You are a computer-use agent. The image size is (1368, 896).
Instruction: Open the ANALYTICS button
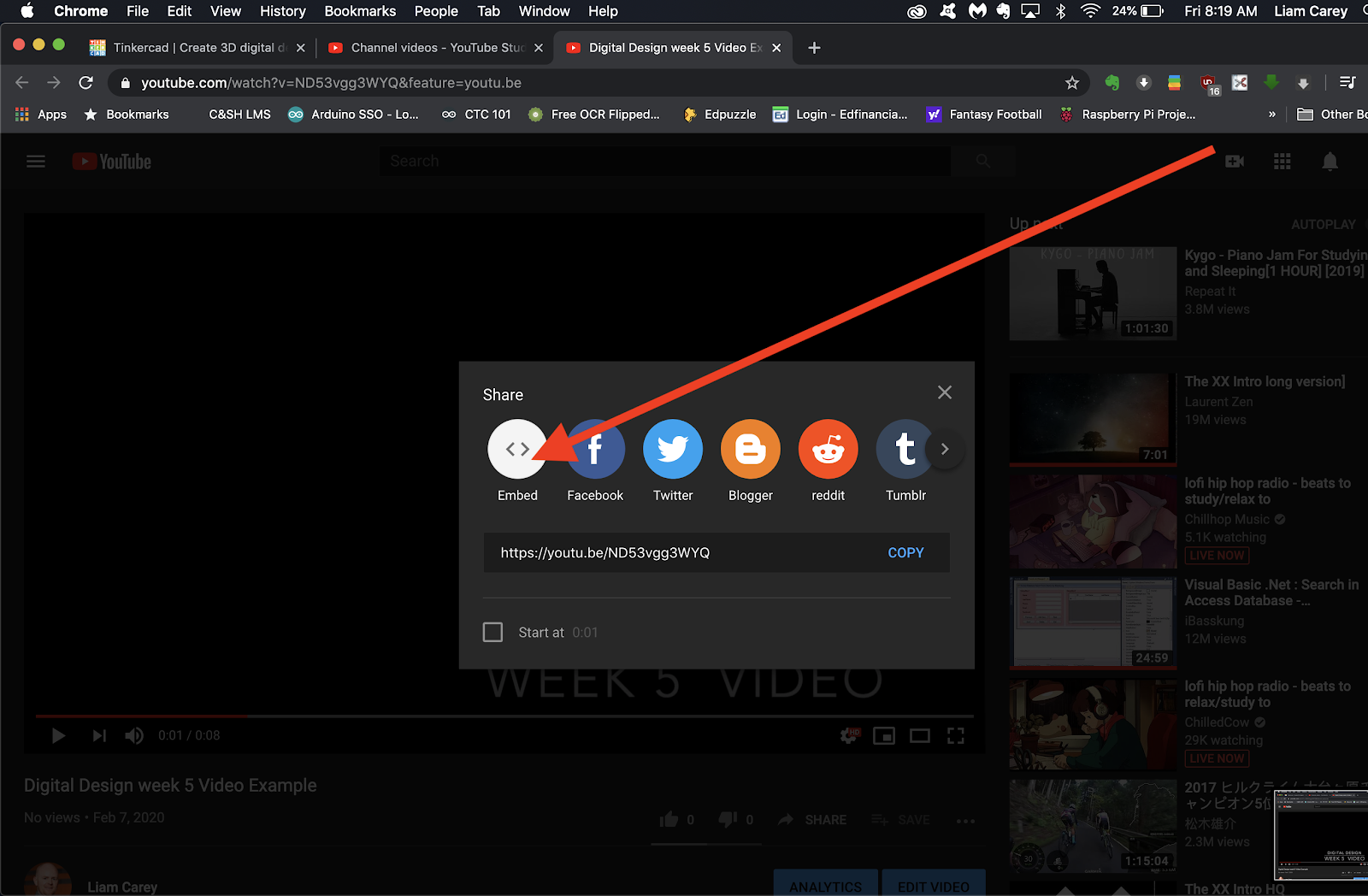click(x=825, y=884)
